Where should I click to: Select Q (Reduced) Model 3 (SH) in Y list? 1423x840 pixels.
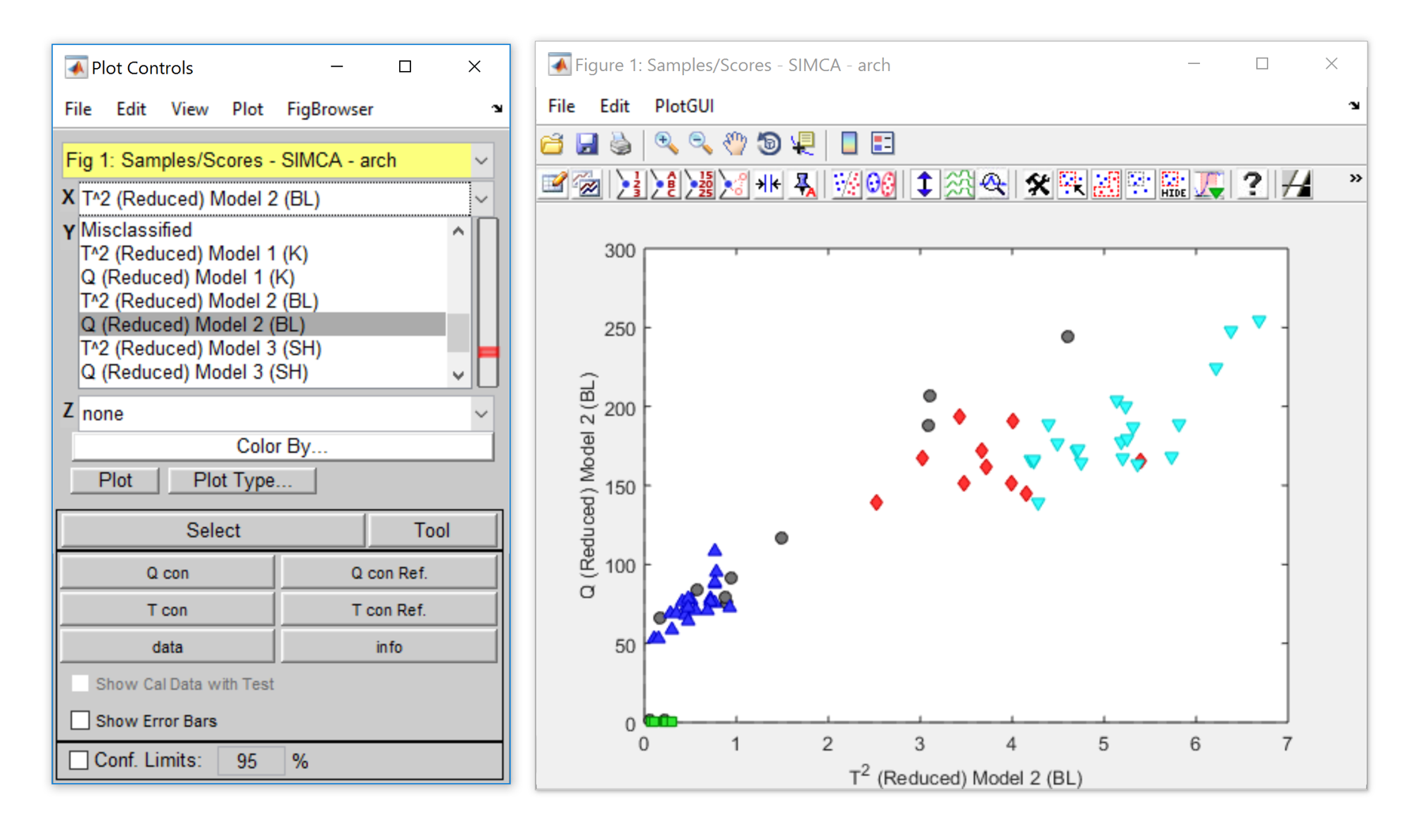[194, 372]
